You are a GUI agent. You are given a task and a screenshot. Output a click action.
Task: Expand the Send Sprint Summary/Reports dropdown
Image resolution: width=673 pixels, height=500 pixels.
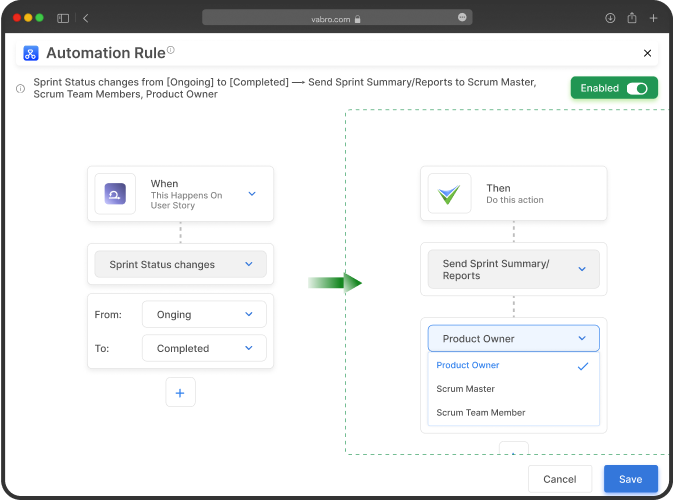coord(513,270)
